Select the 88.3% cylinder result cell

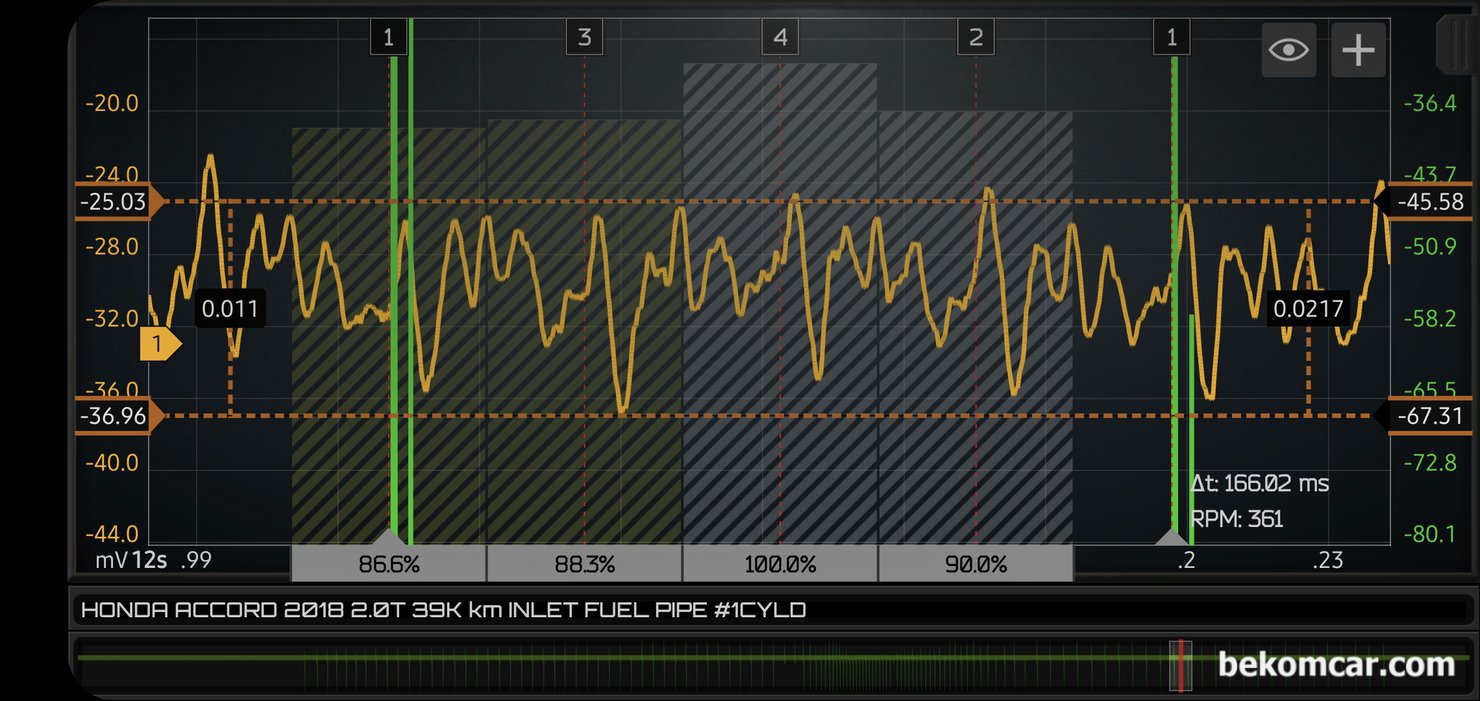point(585,564)
